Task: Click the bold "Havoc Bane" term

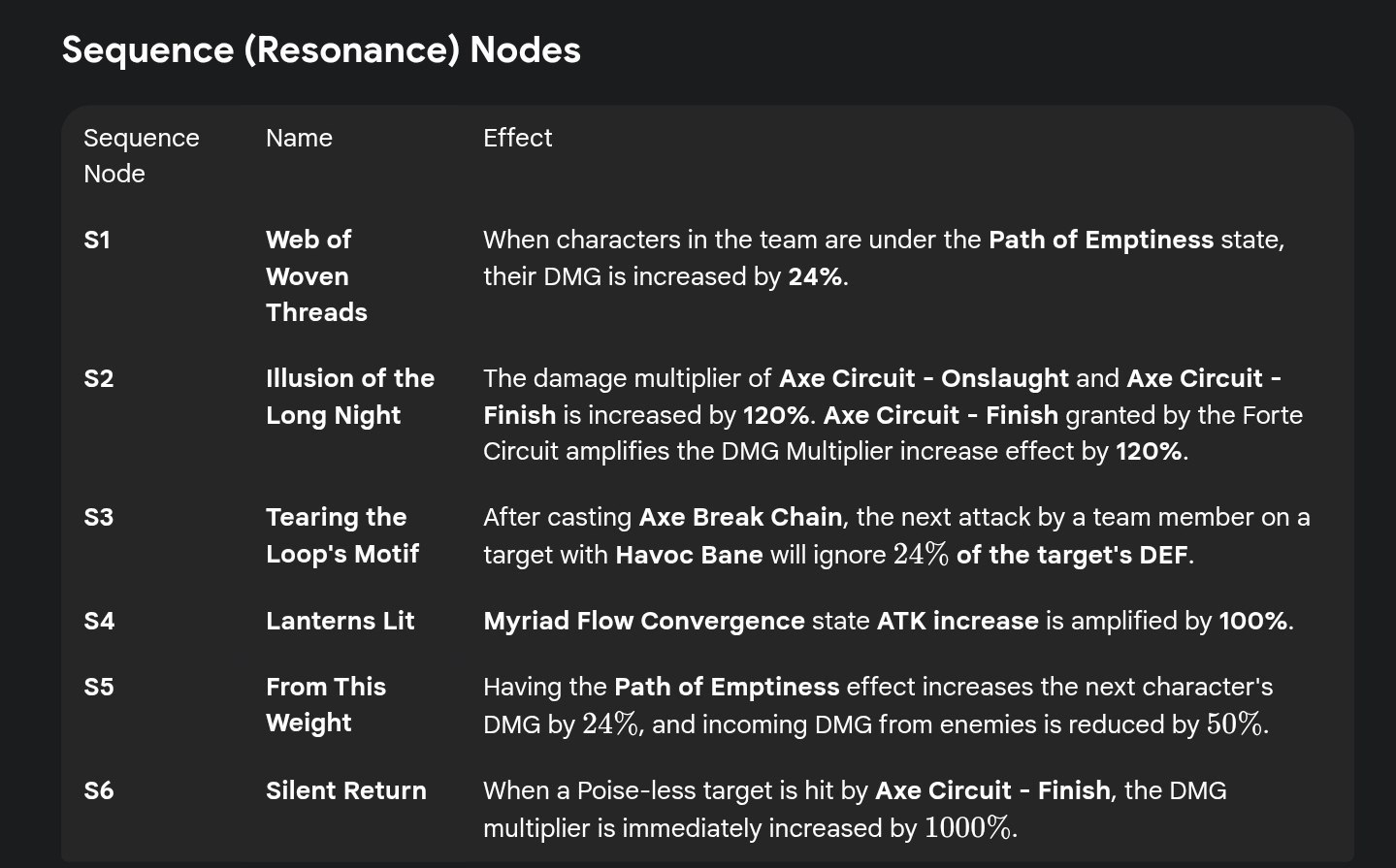Action: tap(689, 555)
